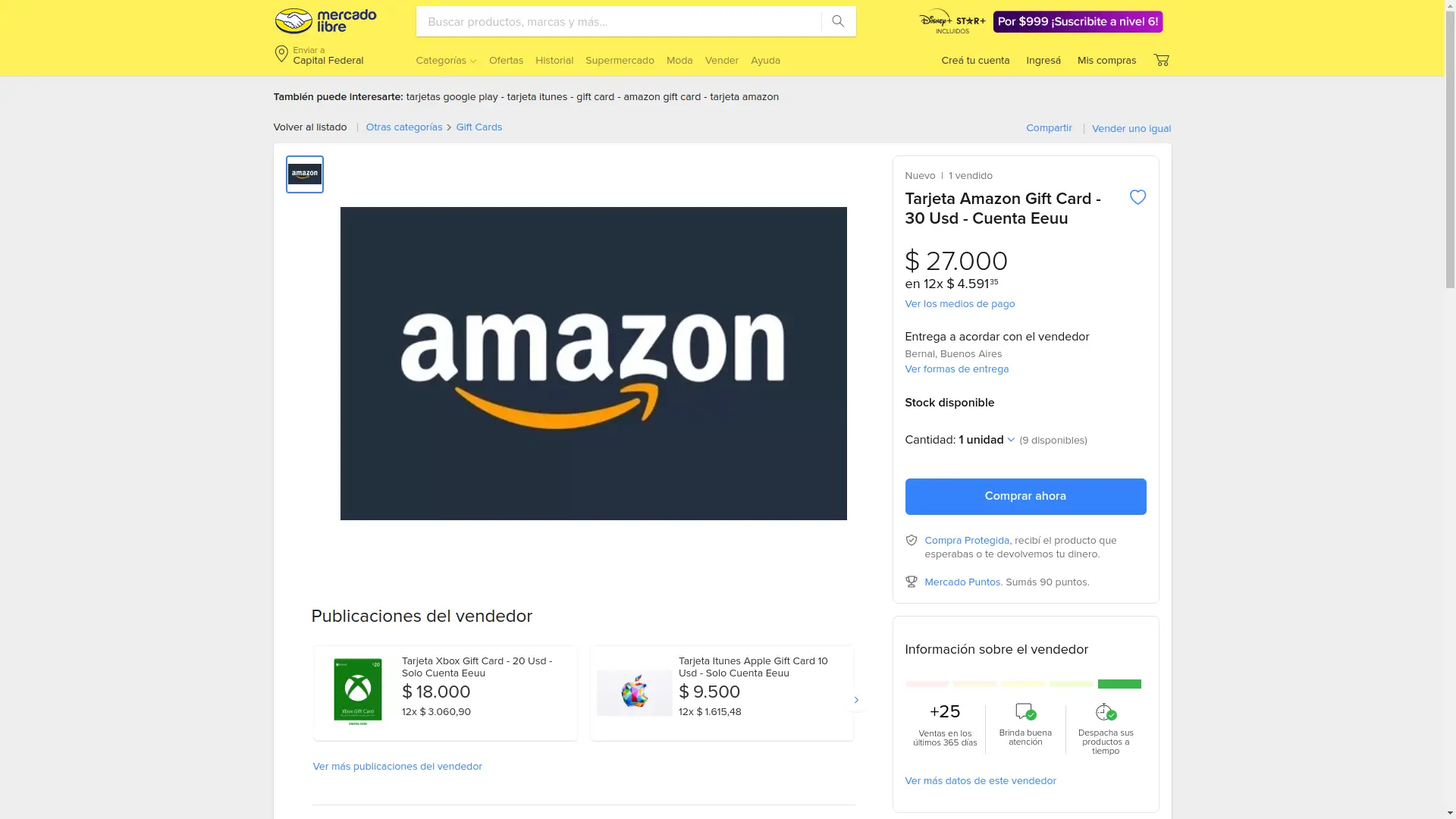Open the Xbox Gift Card 20 Usd listing
1456x819 pixels.
click(445, 693)
